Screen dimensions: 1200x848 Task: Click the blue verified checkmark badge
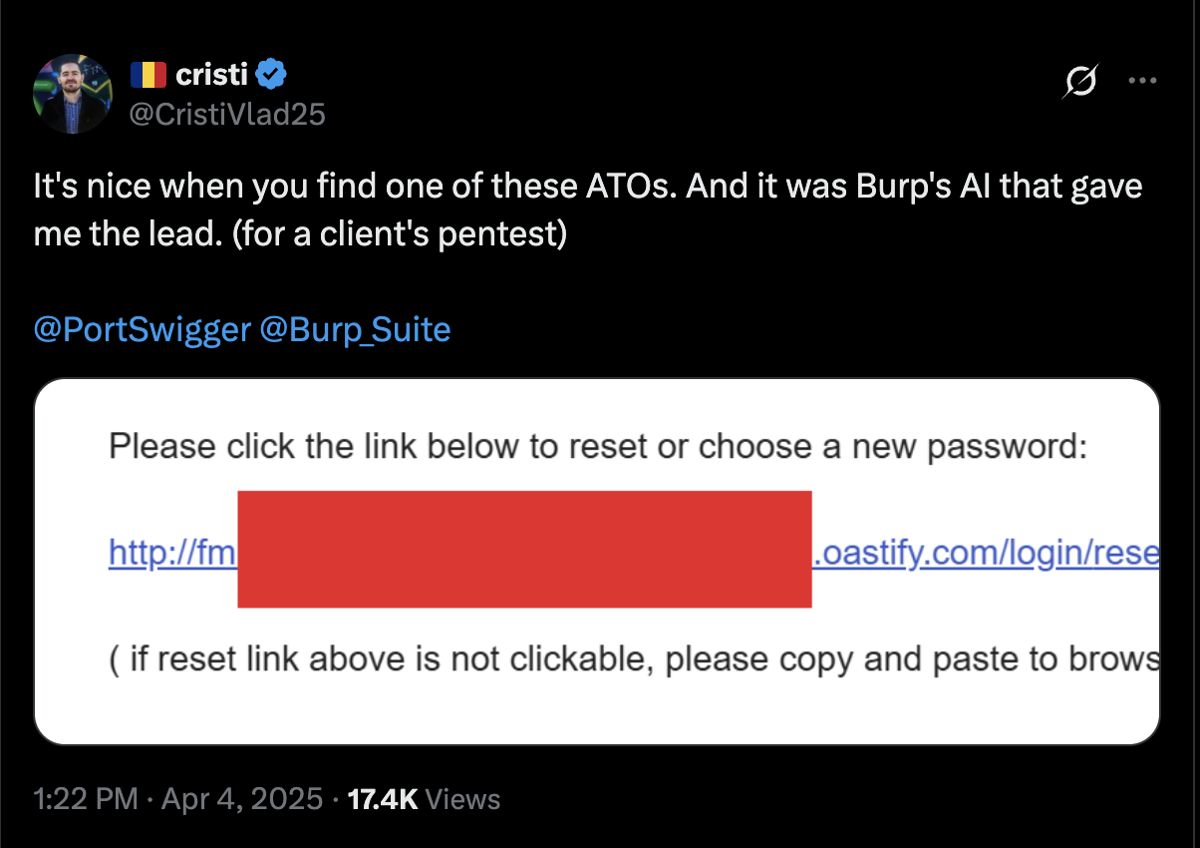coord(271,74)
